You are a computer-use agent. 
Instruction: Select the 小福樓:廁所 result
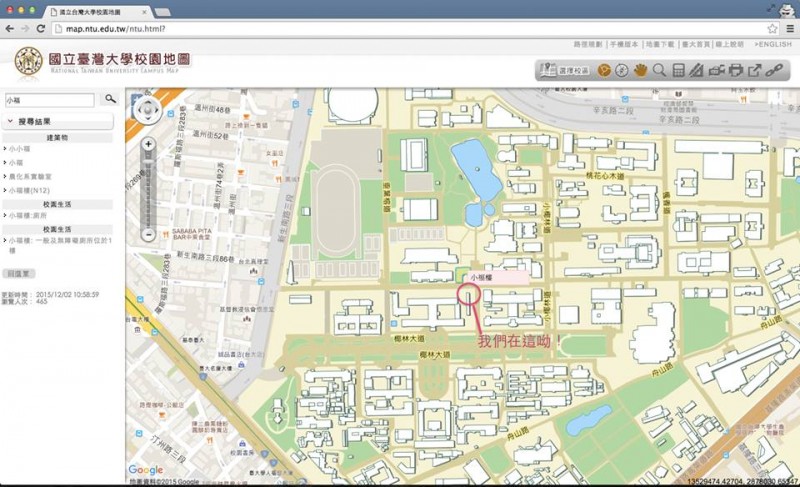28,215
